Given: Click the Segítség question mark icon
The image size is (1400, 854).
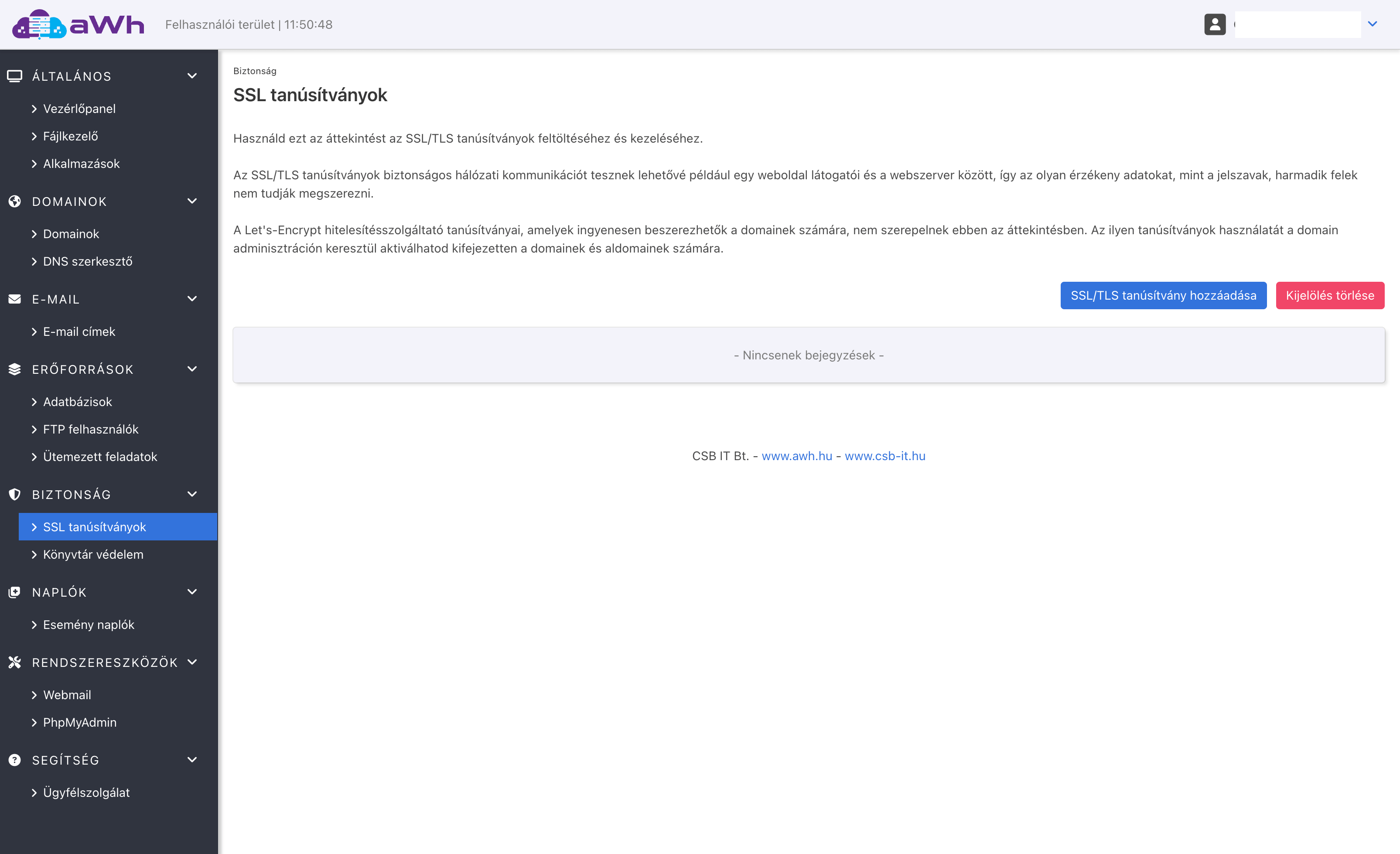Looking at the screenshot, I should (15, 760).
